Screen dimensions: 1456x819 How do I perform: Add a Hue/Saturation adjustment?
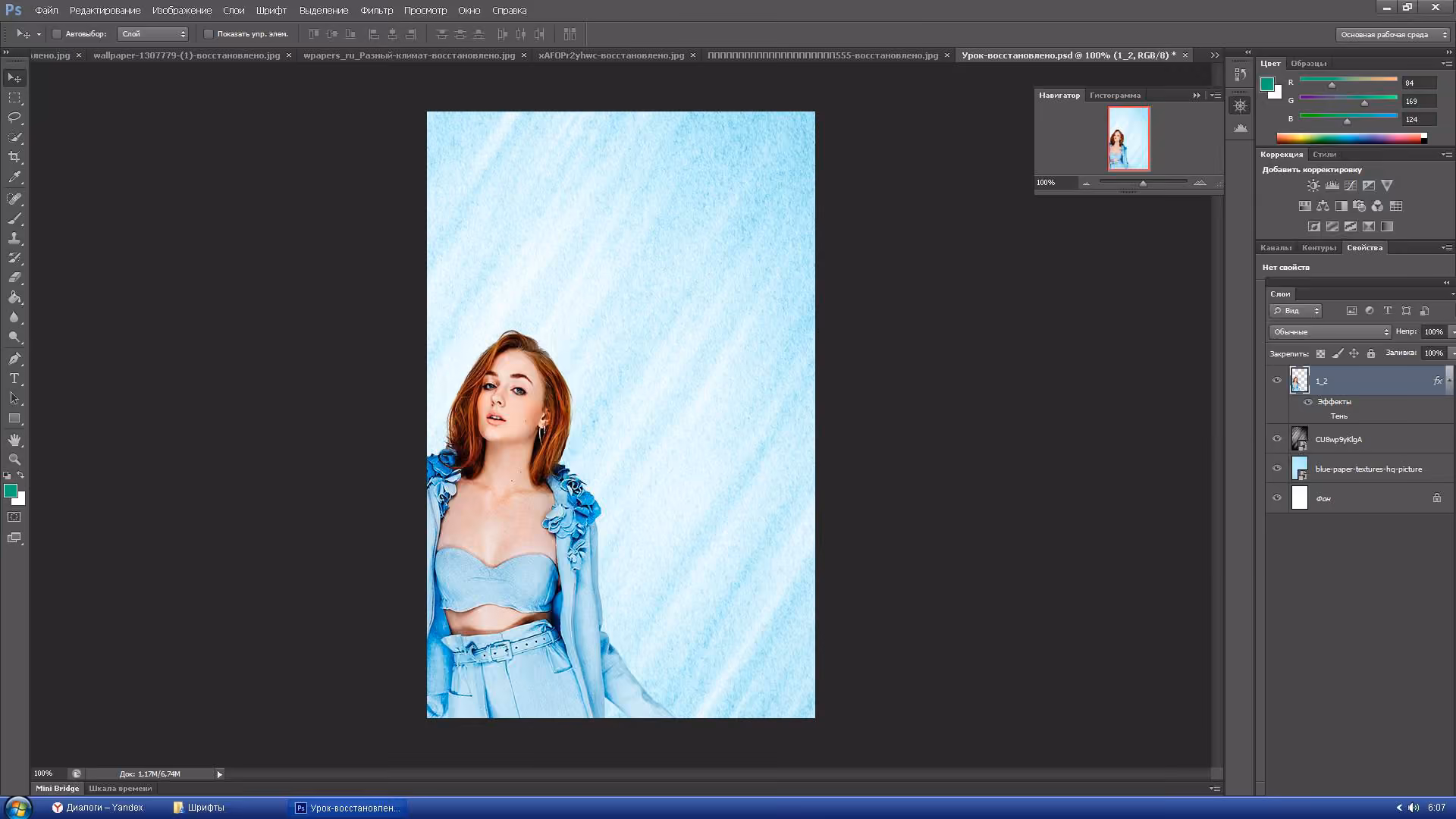(1304, 206)
